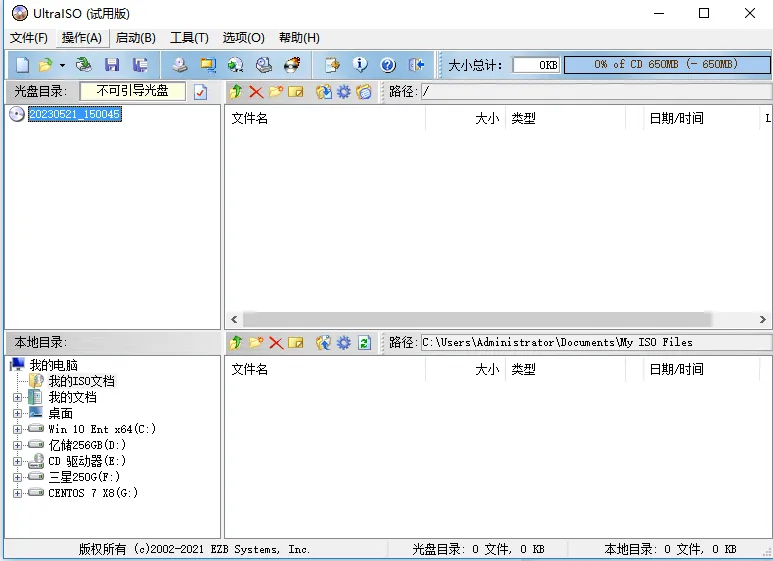Click the blue Info bubble icon
The height and width of the screenshot is (561, 773).
tap(360, 65)
